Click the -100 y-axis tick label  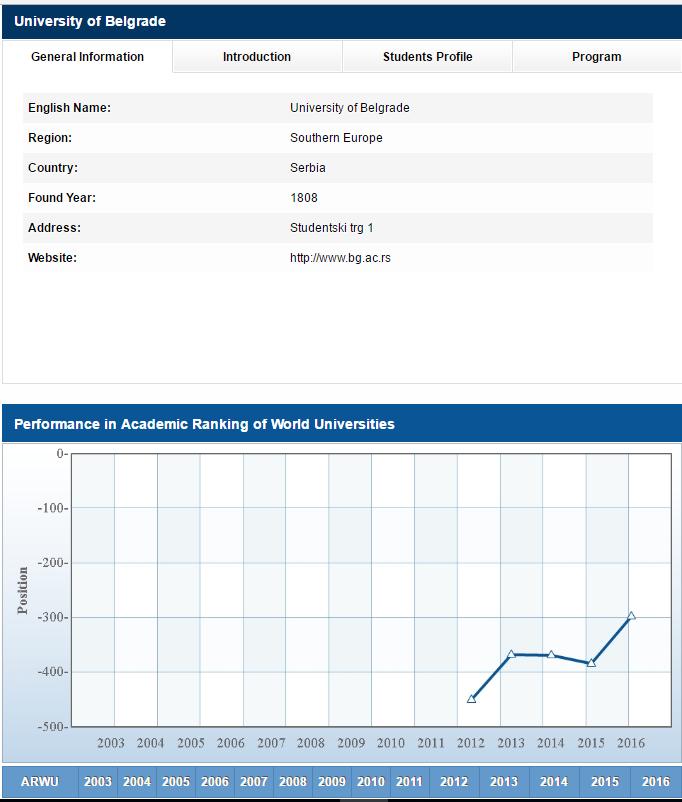52,508
